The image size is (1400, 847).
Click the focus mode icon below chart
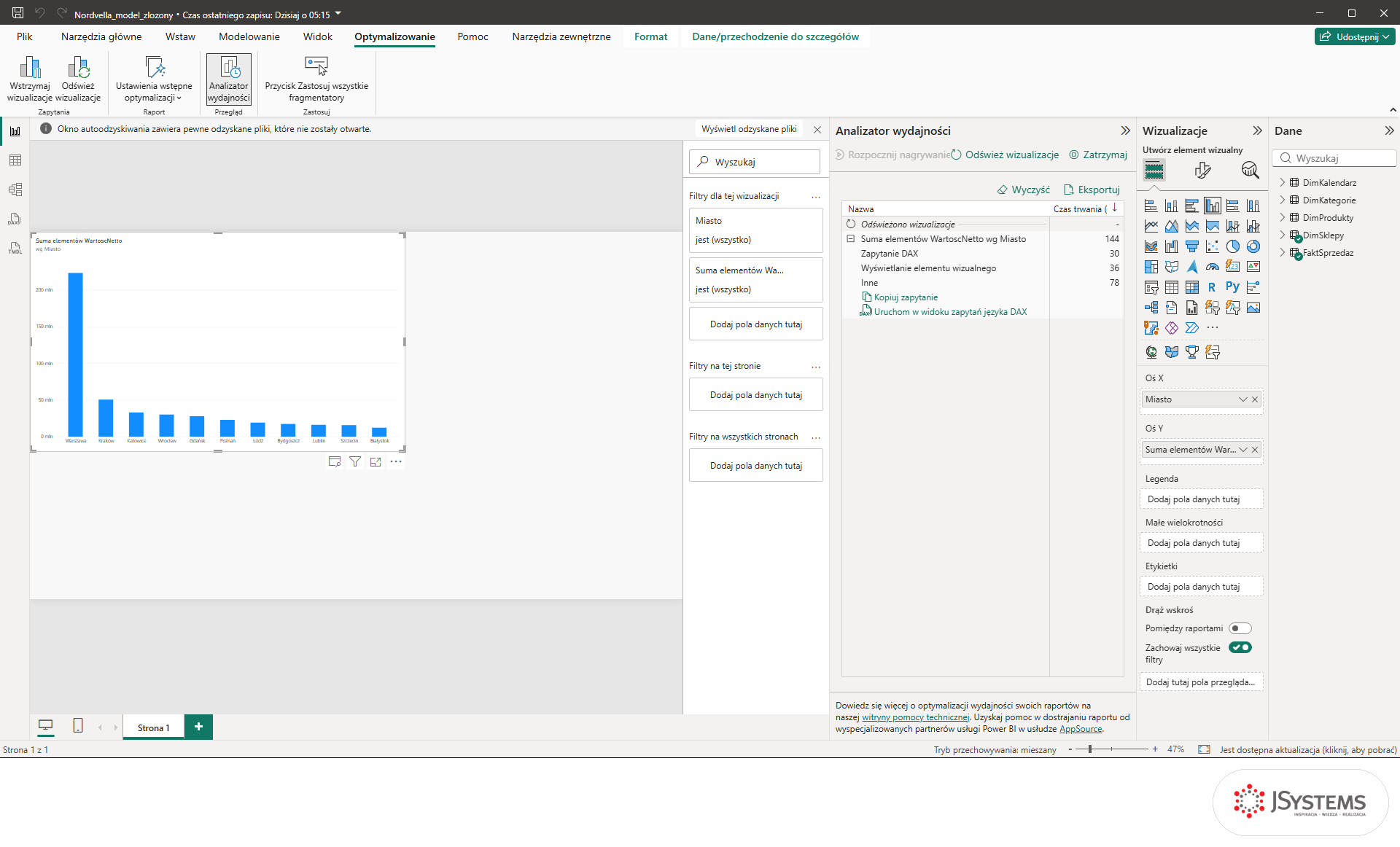pos(376,461)
